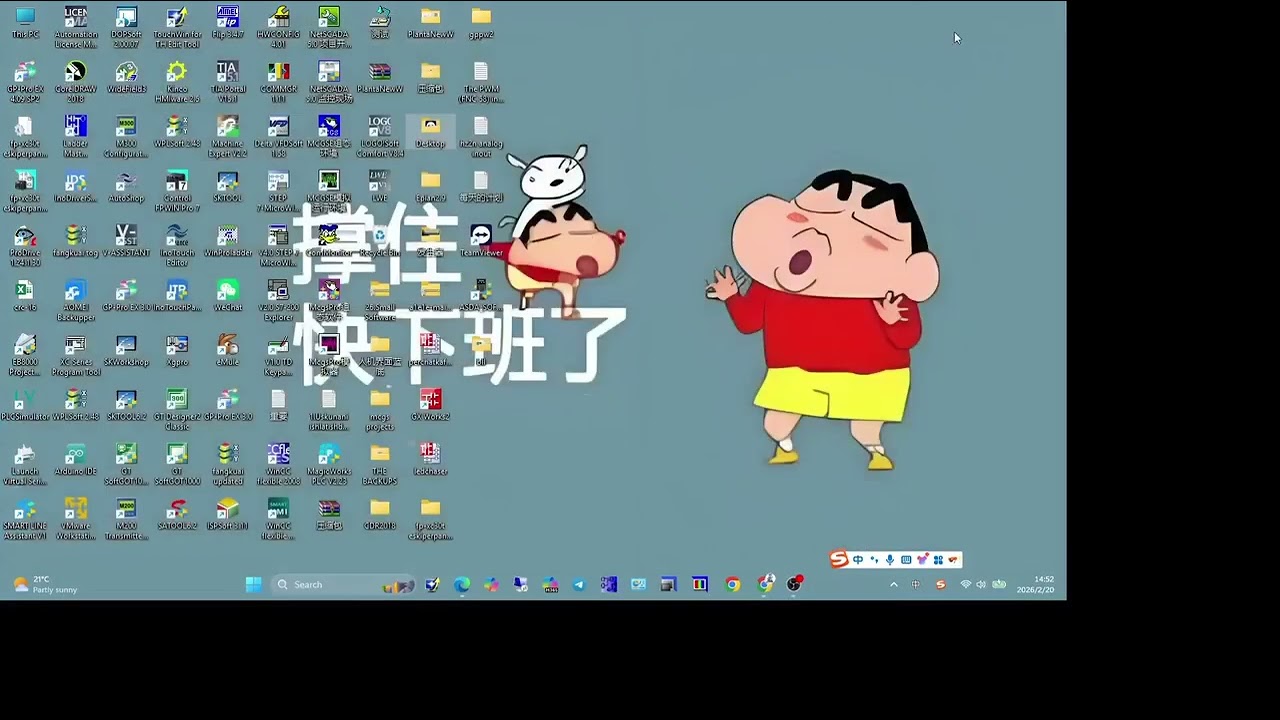The height and width of the screenshot is (720, 1280).
Task: Launch eMule shortcut
Action: [x=227, y=351]
